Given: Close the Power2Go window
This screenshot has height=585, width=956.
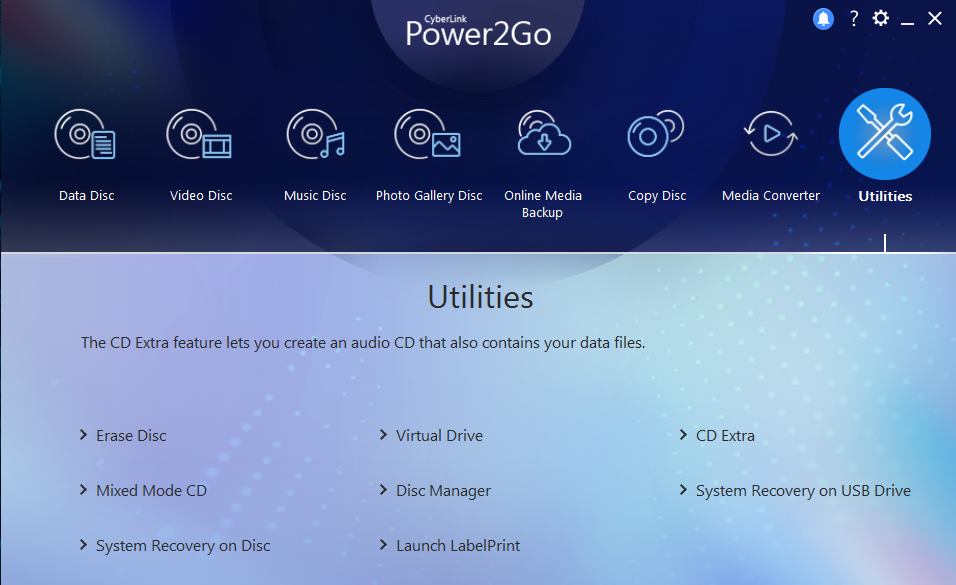Looking at the screenshot, I should tap(935, 18).
